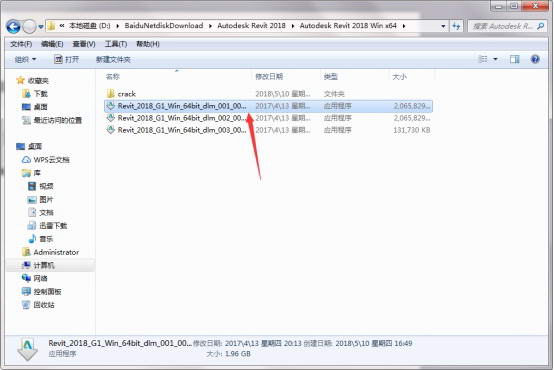Click the address bar folder icon
554x370 pixels.
(x=52, y=25)
